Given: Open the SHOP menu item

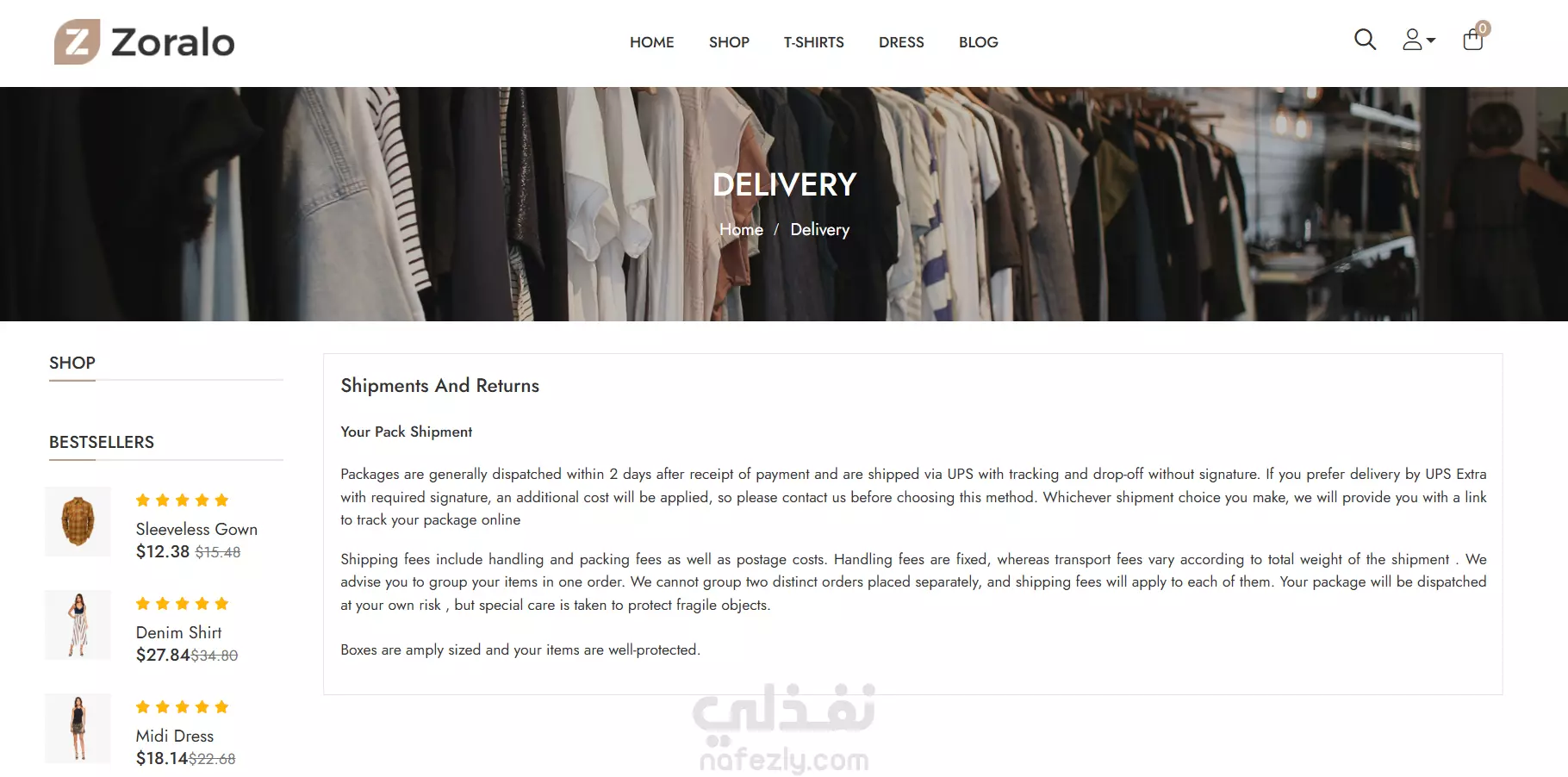Looking at the screenshot, I should tap(729, 42).
